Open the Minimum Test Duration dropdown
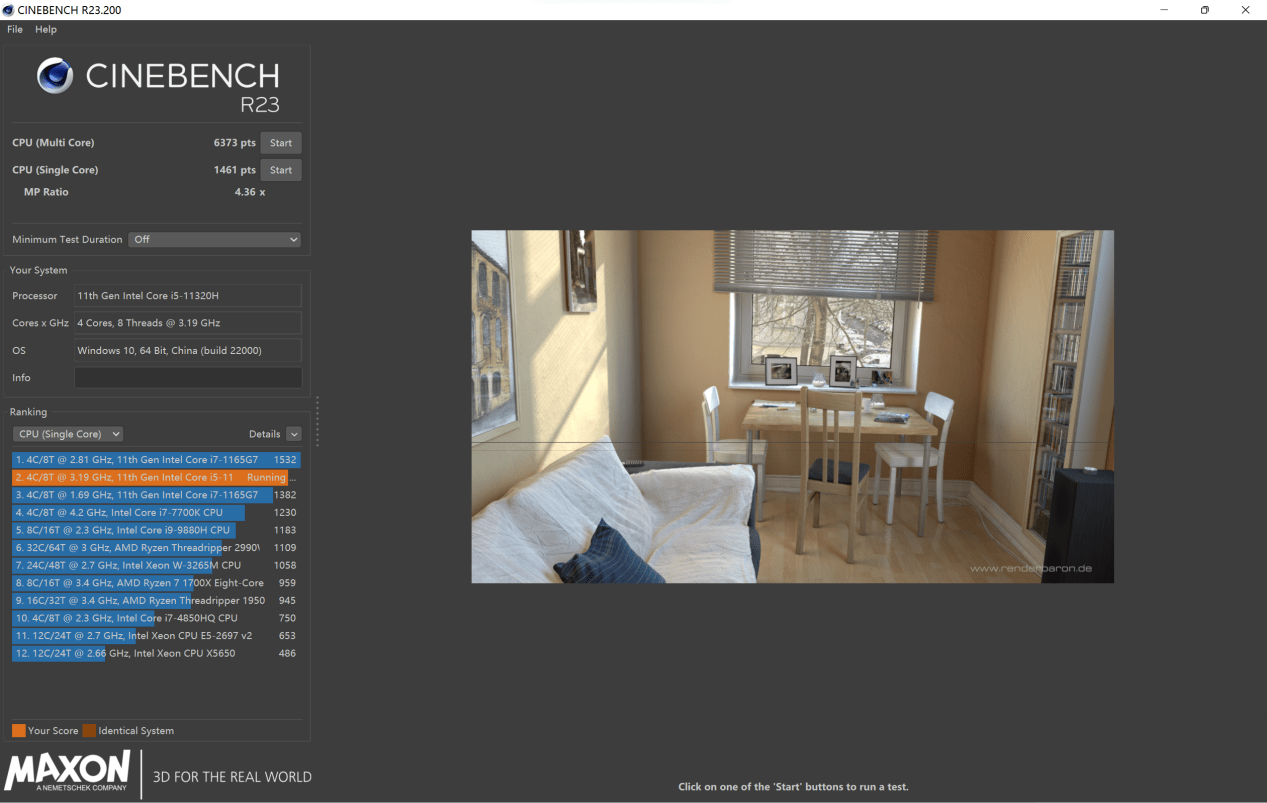1267x803 pixels. pyautogui.click(x=214, y=240)
